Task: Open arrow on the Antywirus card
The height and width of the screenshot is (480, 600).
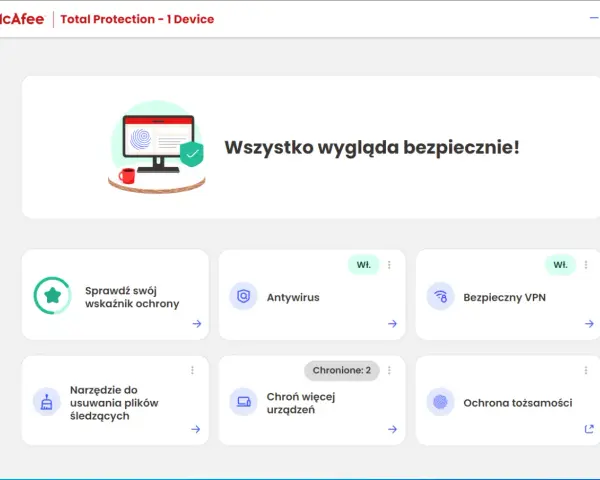Action: [x=392, y=324]
